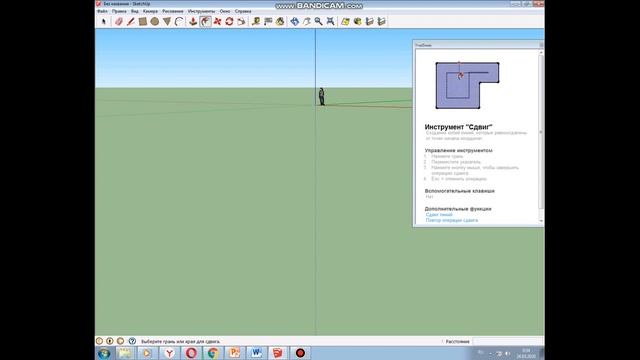The height and width of the screenshot is (360, 640).
Task: Switch to SketchUp taskbar button
Action: click(278, 353)
